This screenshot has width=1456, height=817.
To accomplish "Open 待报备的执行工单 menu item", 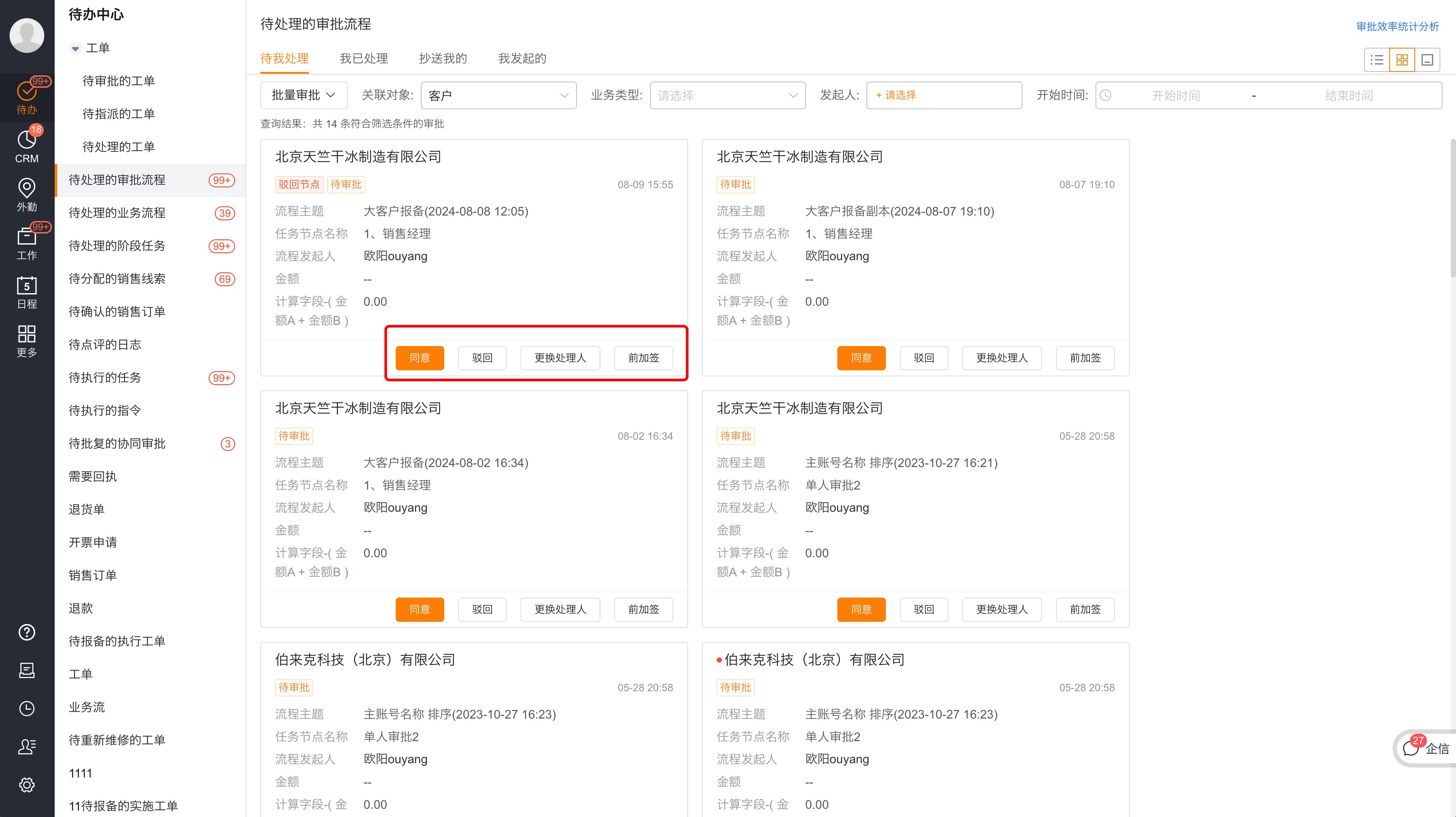I will click(150, 641).
